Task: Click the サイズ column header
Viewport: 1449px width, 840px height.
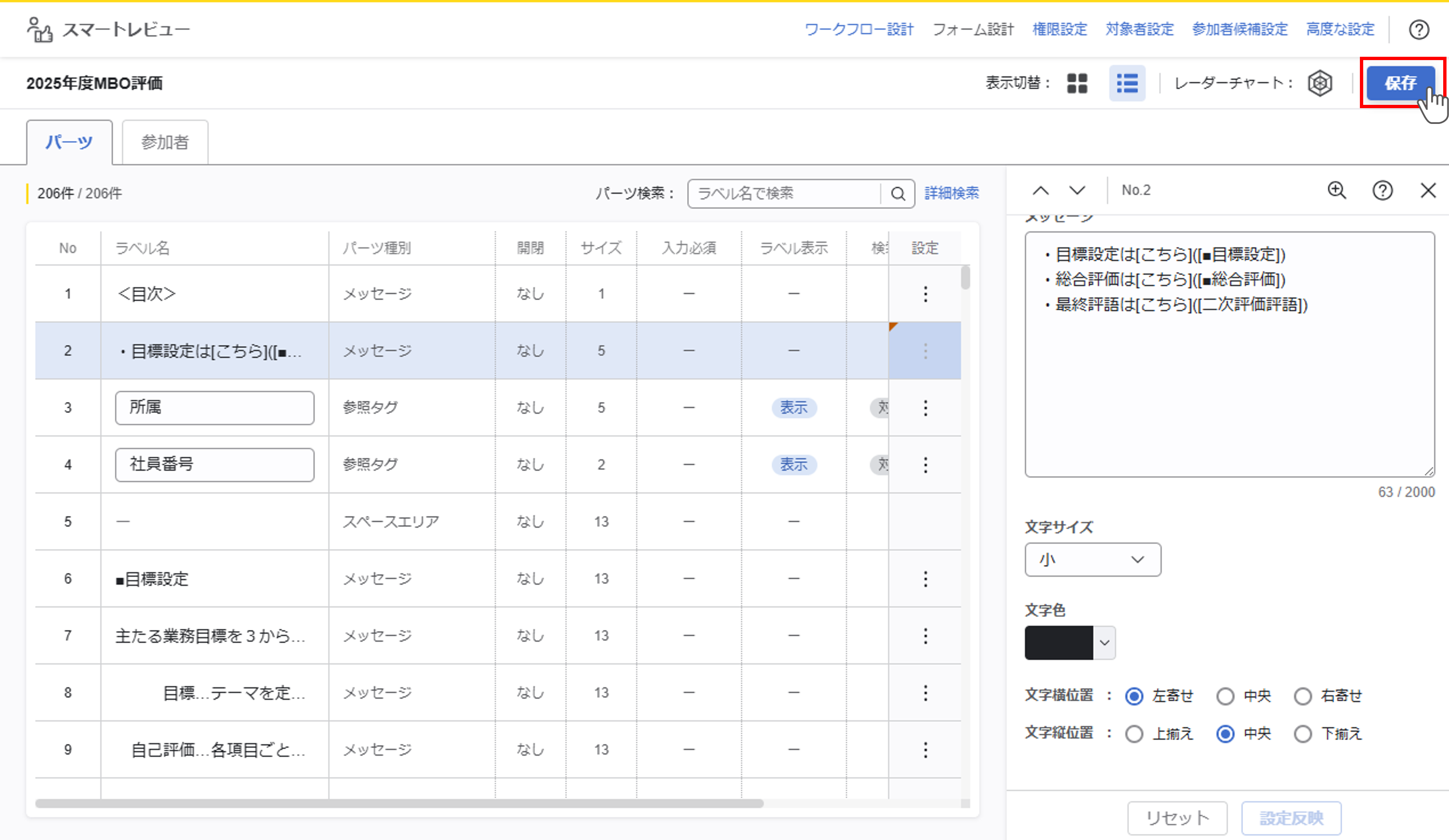Action: (x=601, y=248)
